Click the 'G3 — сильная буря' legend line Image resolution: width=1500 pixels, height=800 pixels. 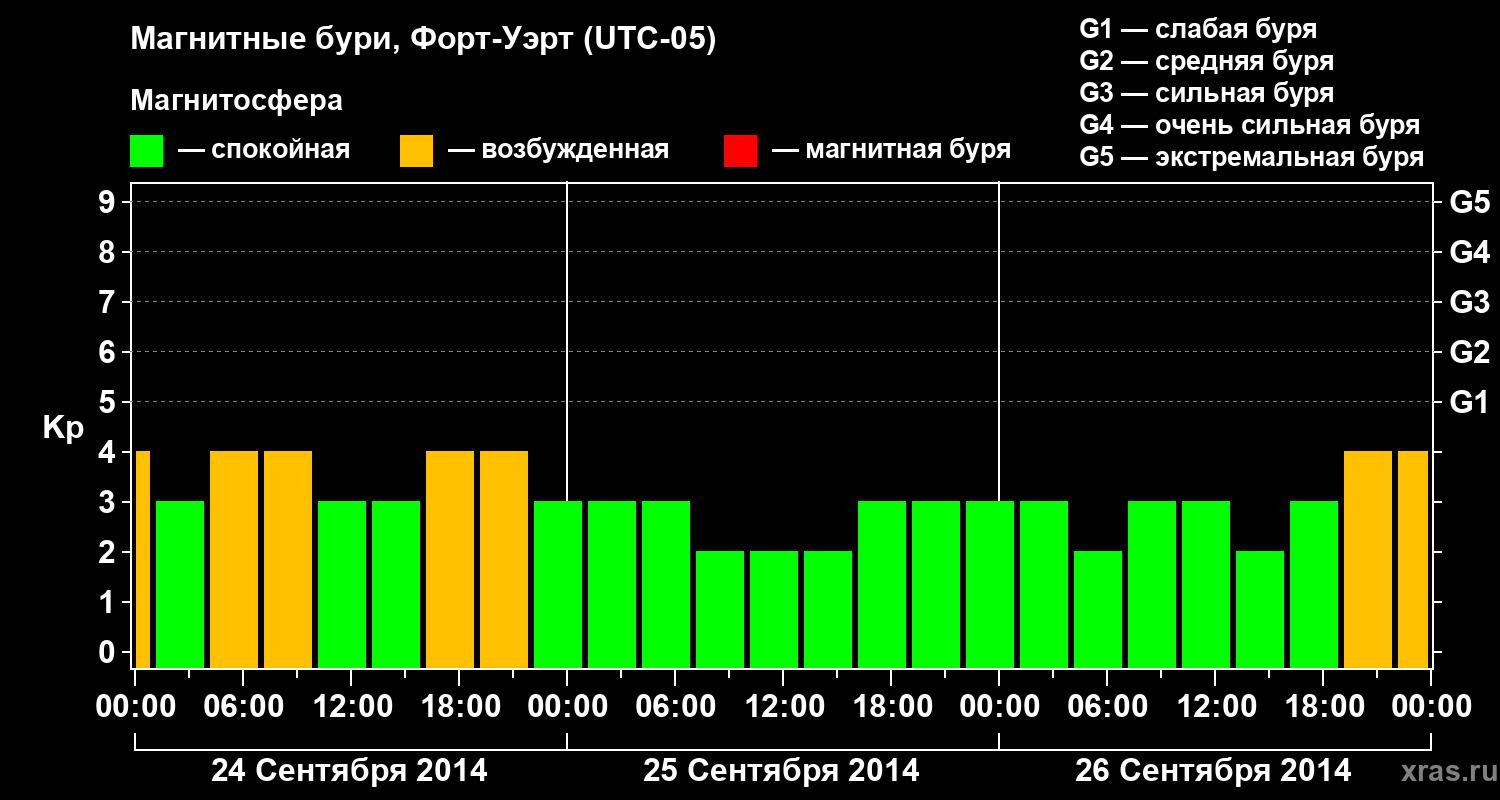(1206, 93)
